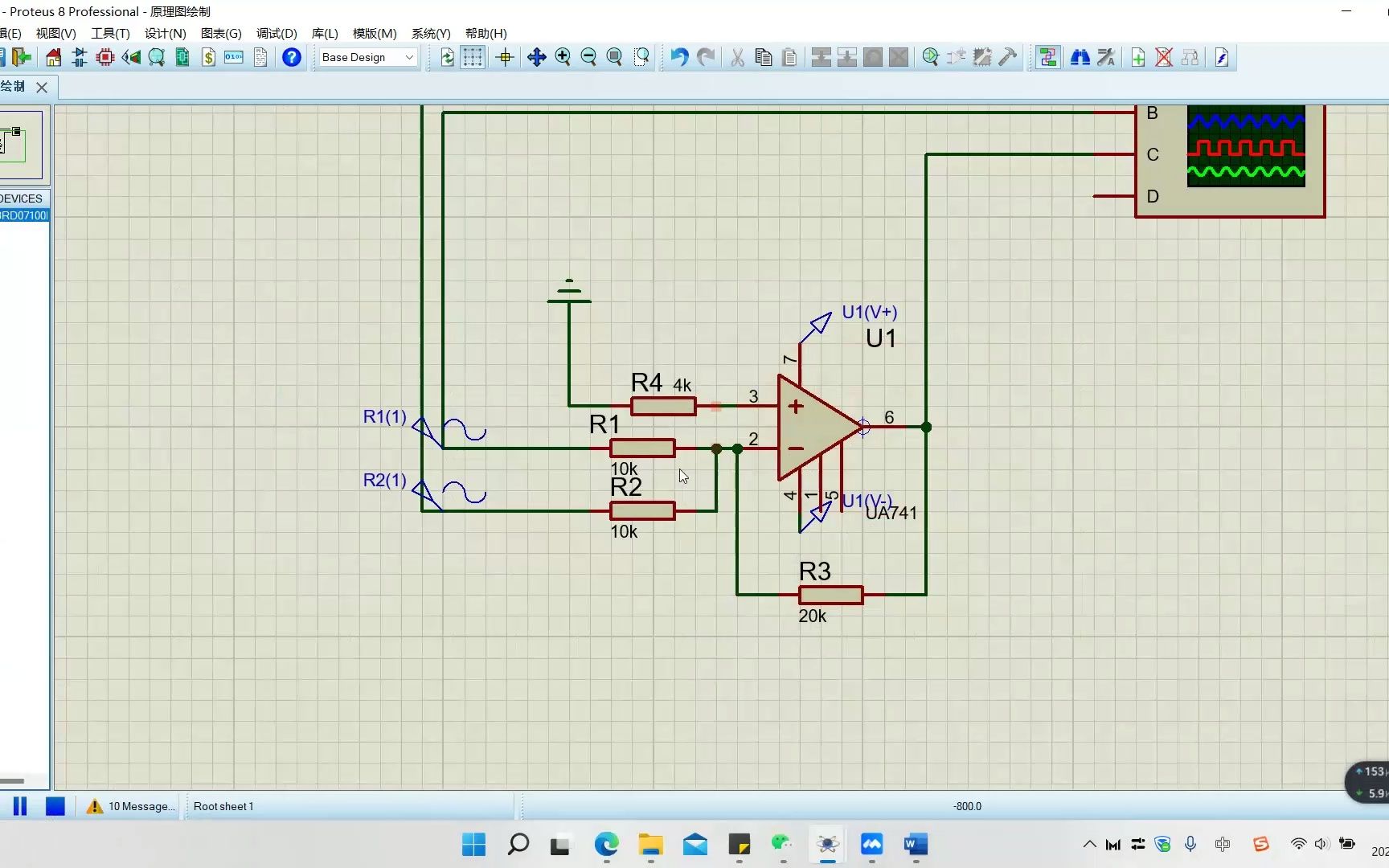Open Microsoft Edge from taskbar
Image resolution: width=1389 pixels, height=868 pixels.
tap(607, 845)
